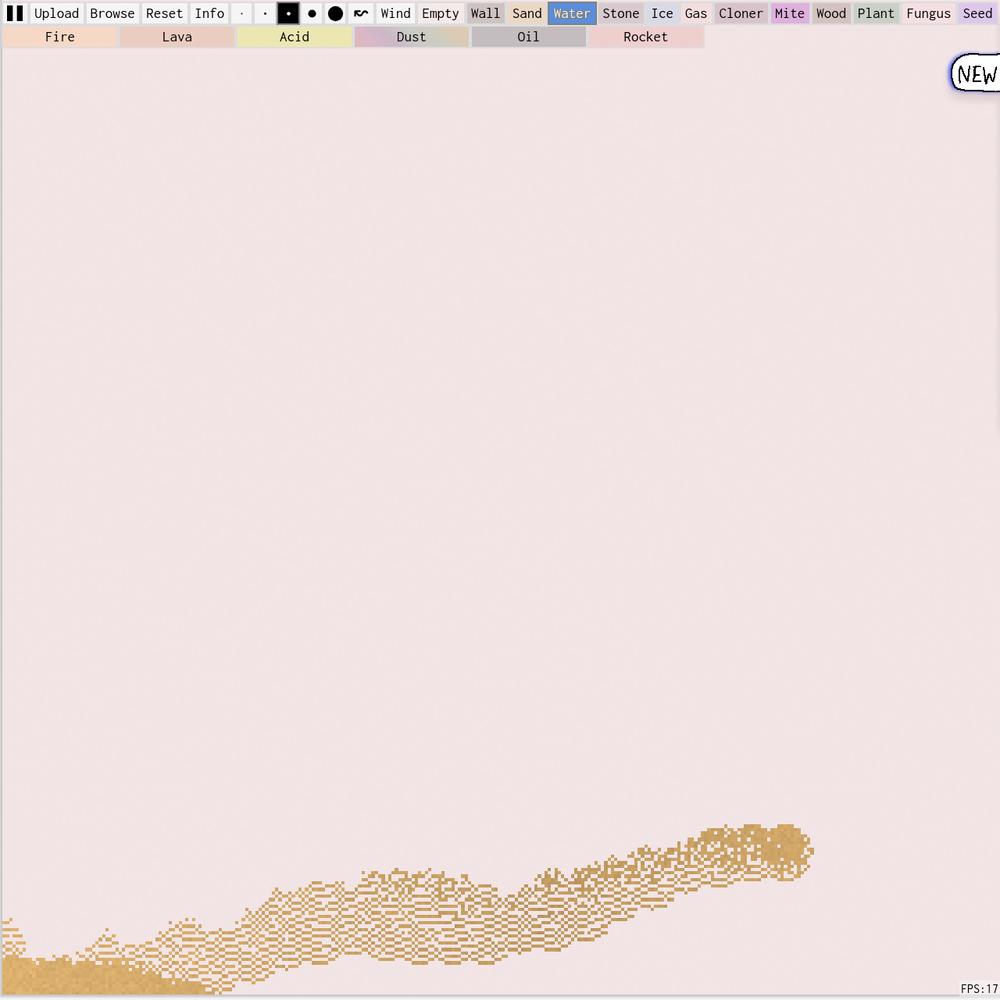Viewport: 1000px width, 1000px height.
Task: Reset the sandbox canvas
Action: 164,13
